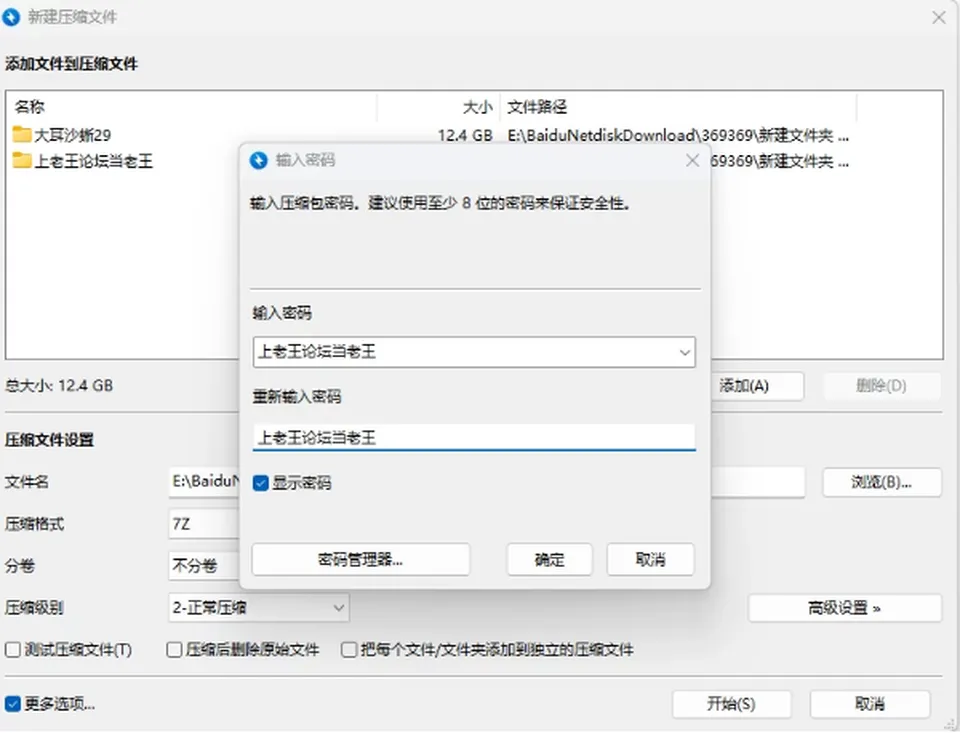Screen dimensions: 960x733
Task: Click the 添加(A) button
Action: coord(757,386)
